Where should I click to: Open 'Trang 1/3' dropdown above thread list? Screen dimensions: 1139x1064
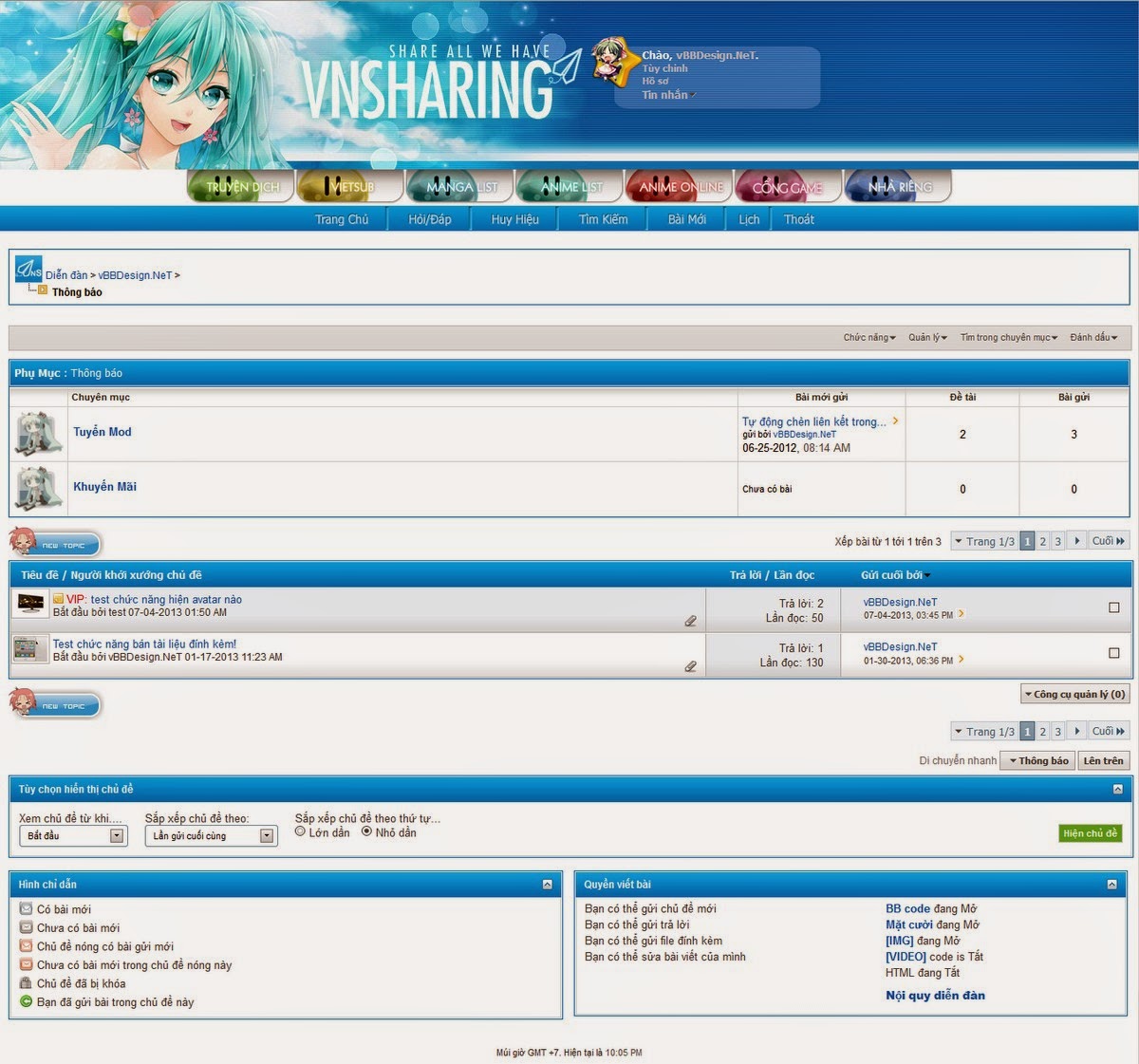(984, 541)
